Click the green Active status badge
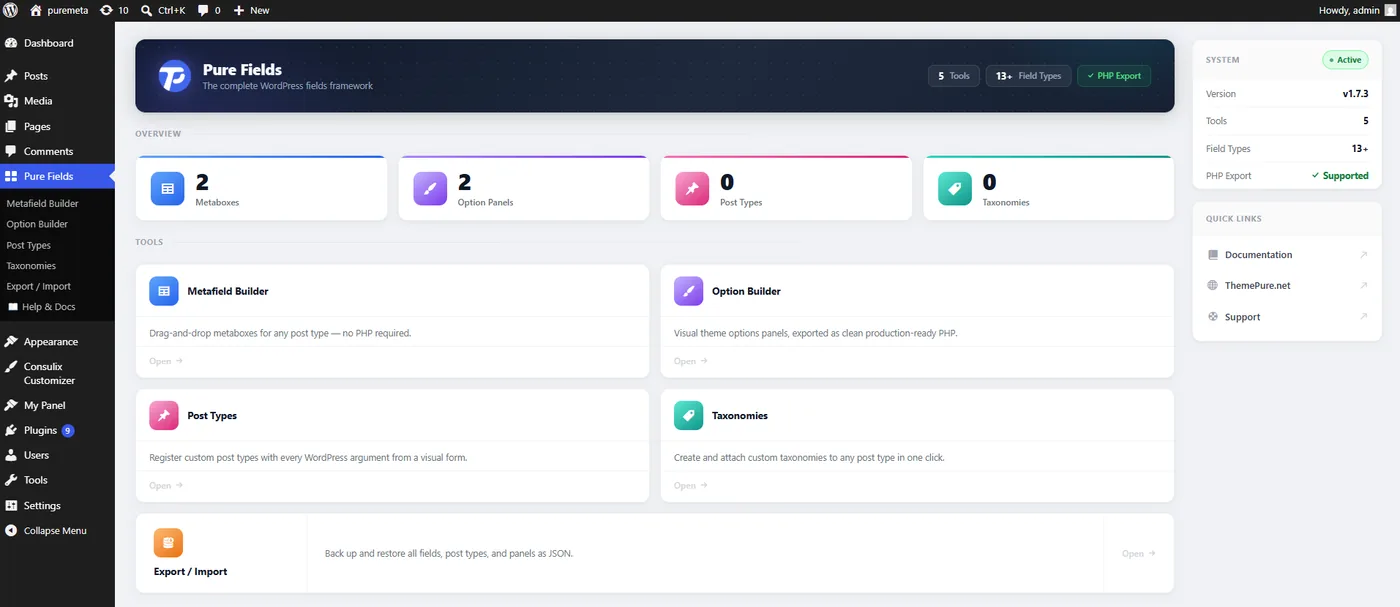The width and height of the screenshot is (1400, 607). coord(1345,60)
